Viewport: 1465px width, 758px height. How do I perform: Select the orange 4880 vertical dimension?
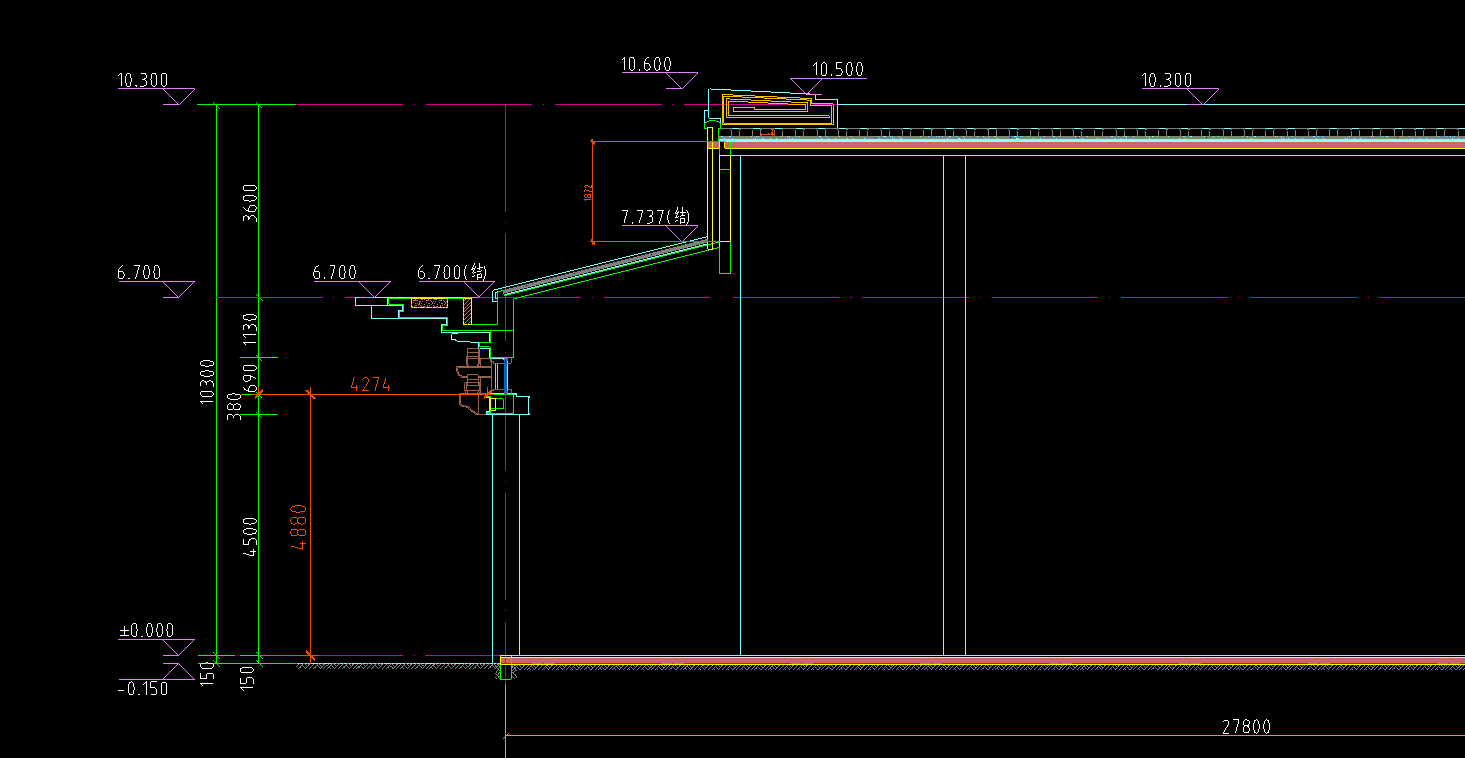tap(299, 527)
